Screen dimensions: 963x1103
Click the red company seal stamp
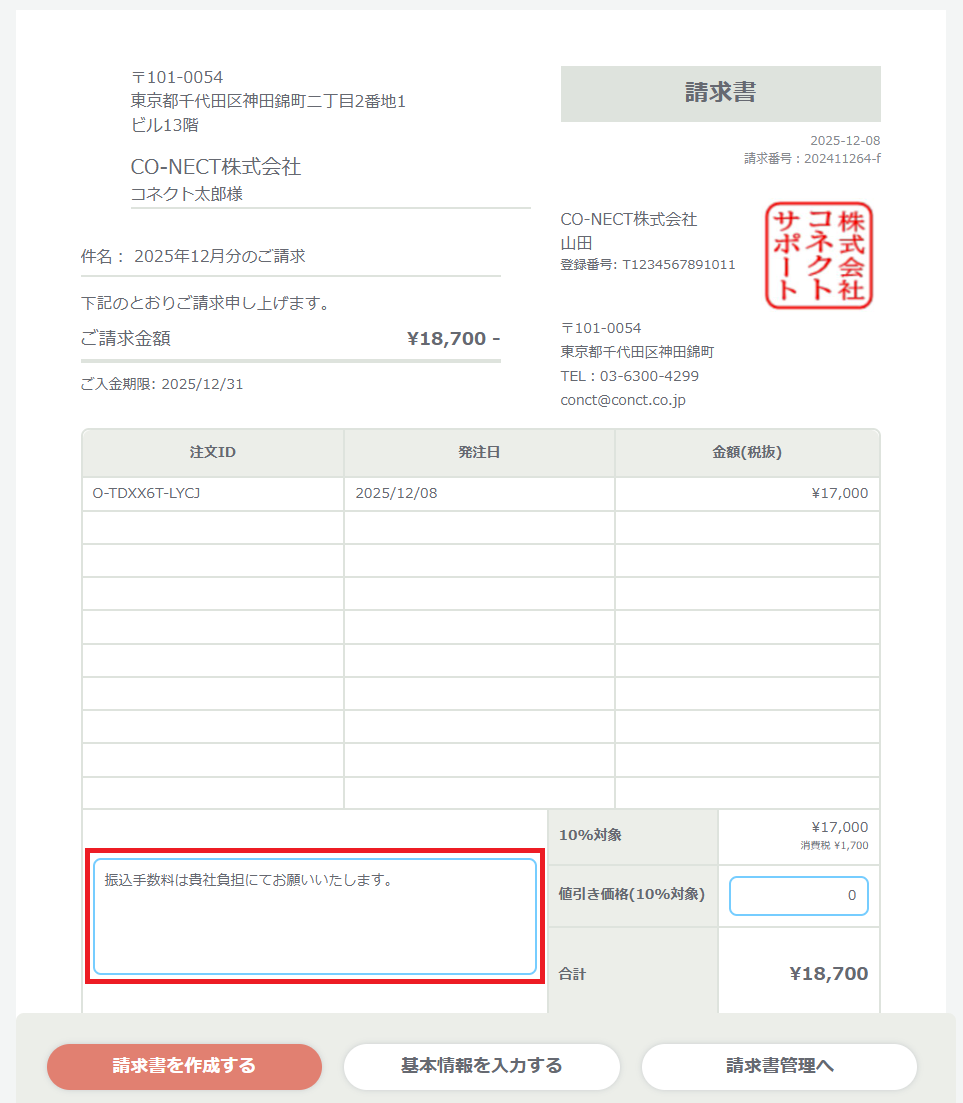pyautogui.click(x=819, y=255)
